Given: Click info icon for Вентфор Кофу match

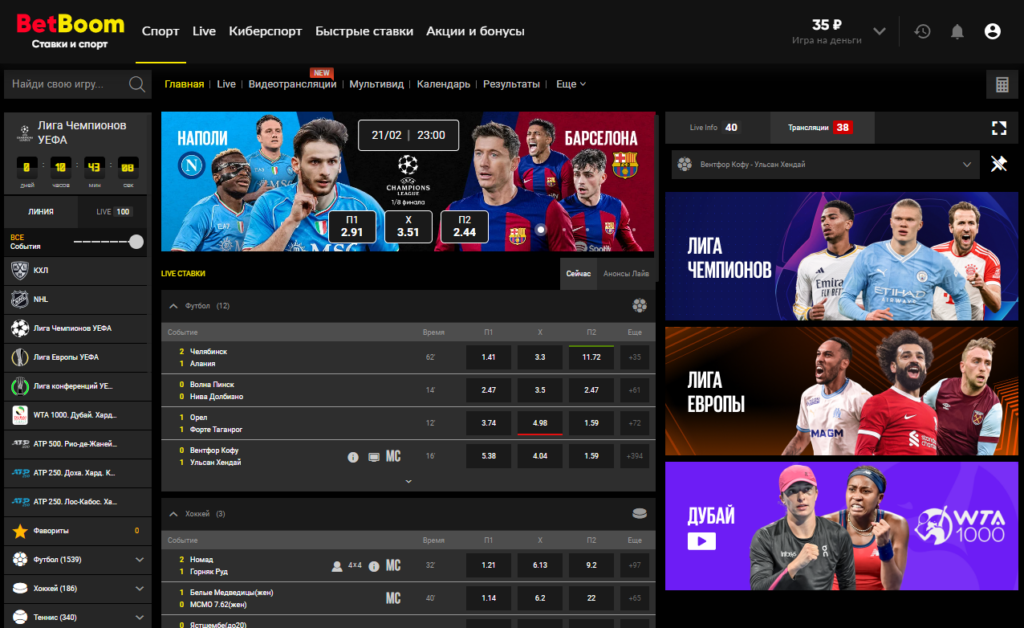Looking at the screenshot, I should [353, 457].
